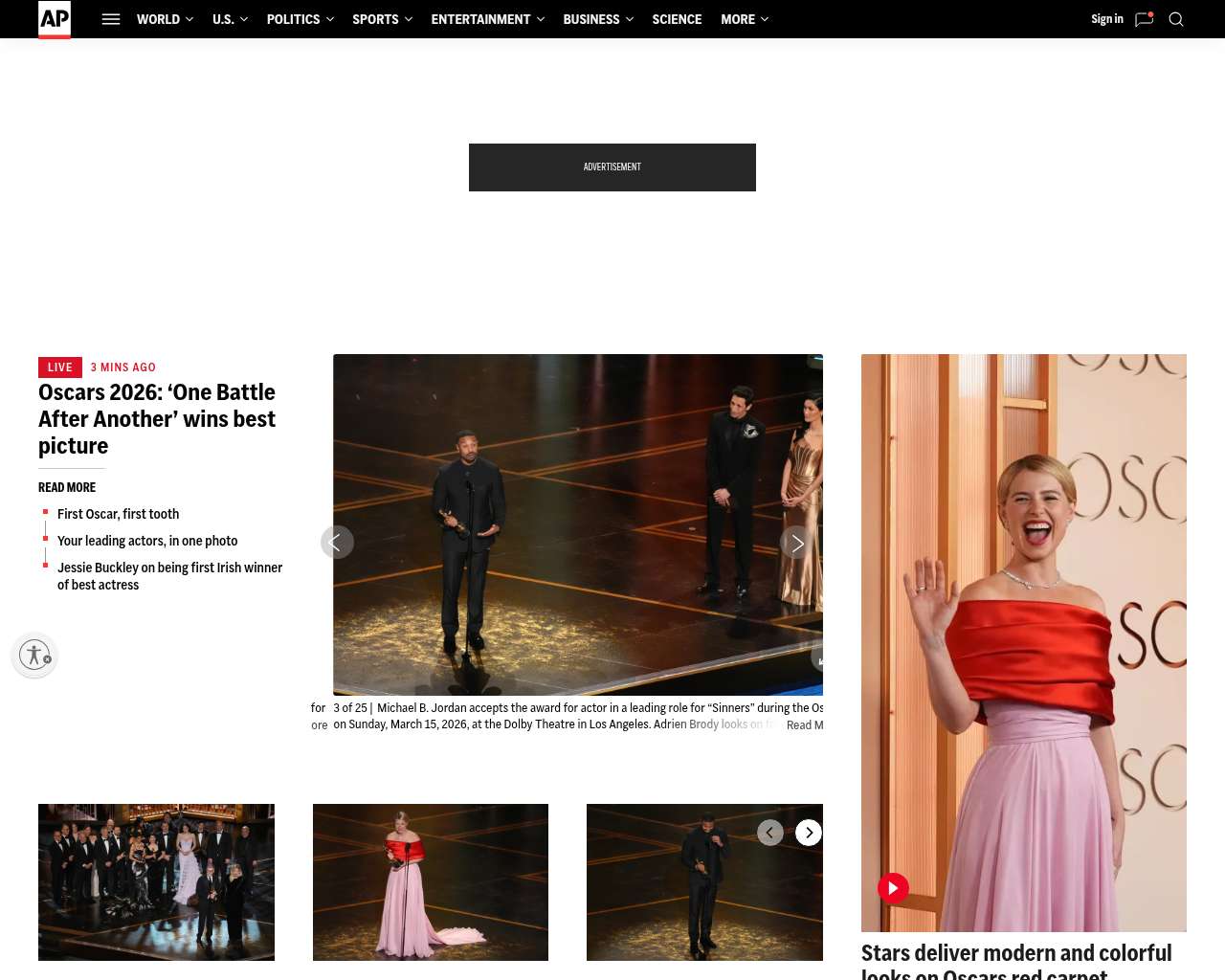
Task: Open the 'First Oscar, first tooth' story
Action: pyautogui.click(x=118, y=514)
